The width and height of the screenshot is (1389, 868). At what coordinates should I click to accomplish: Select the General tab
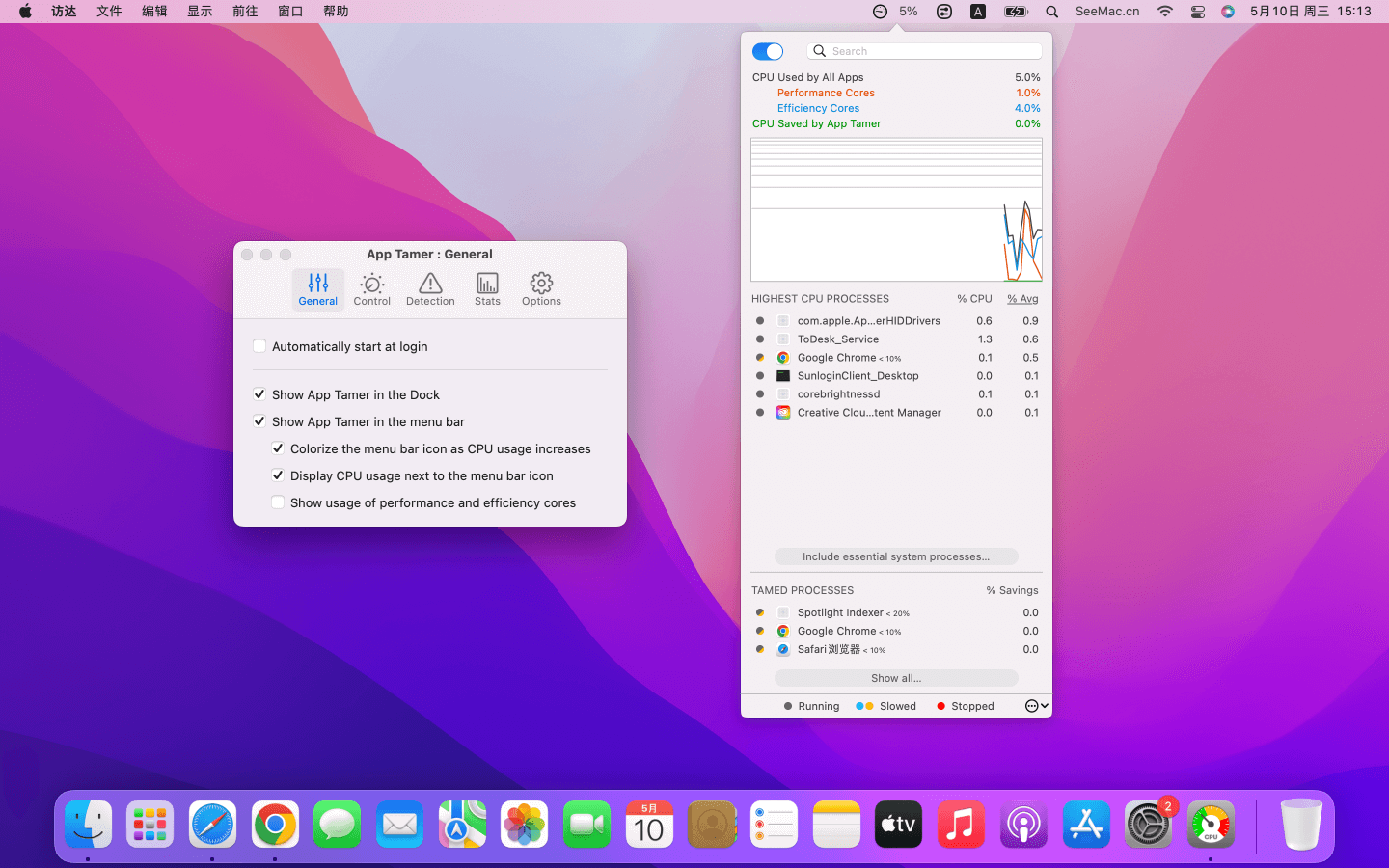317,288
